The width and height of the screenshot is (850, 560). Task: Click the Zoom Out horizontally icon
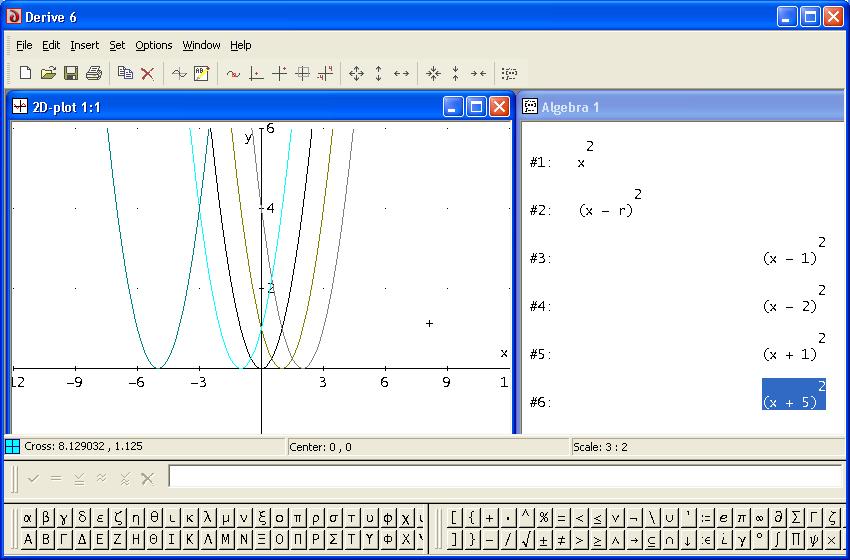(x=402, y=73)
